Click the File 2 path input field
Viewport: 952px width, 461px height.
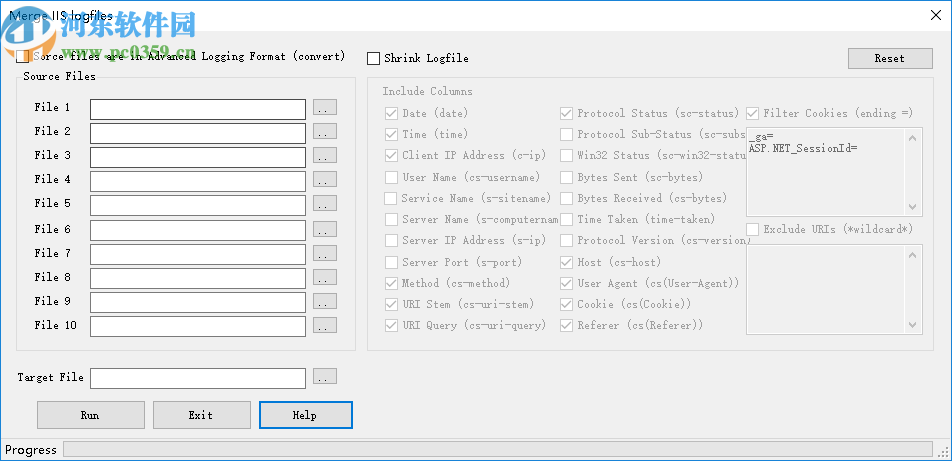click(198, 134)
